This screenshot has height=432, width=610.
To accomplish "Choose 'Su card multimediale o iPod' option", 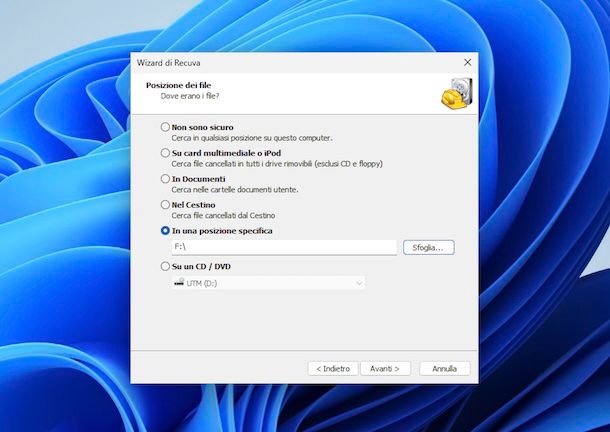I will (x=165, y=153).
